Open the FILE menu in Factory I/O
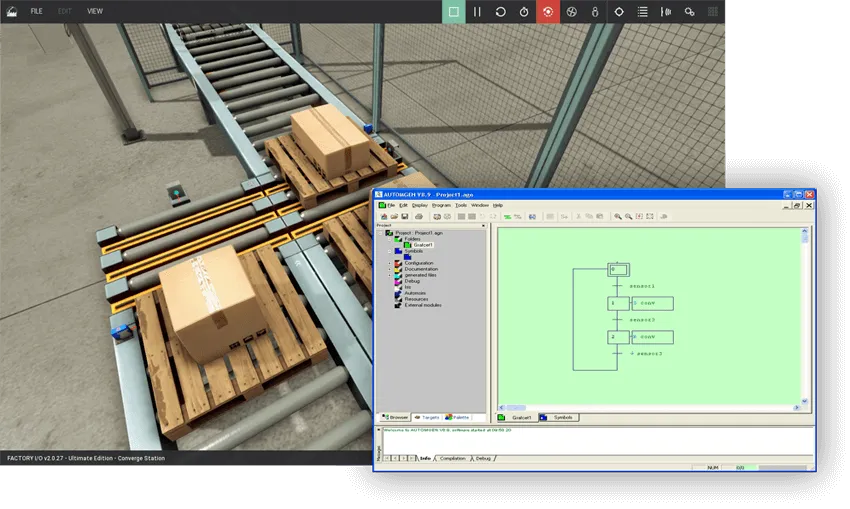 point(36,11)
